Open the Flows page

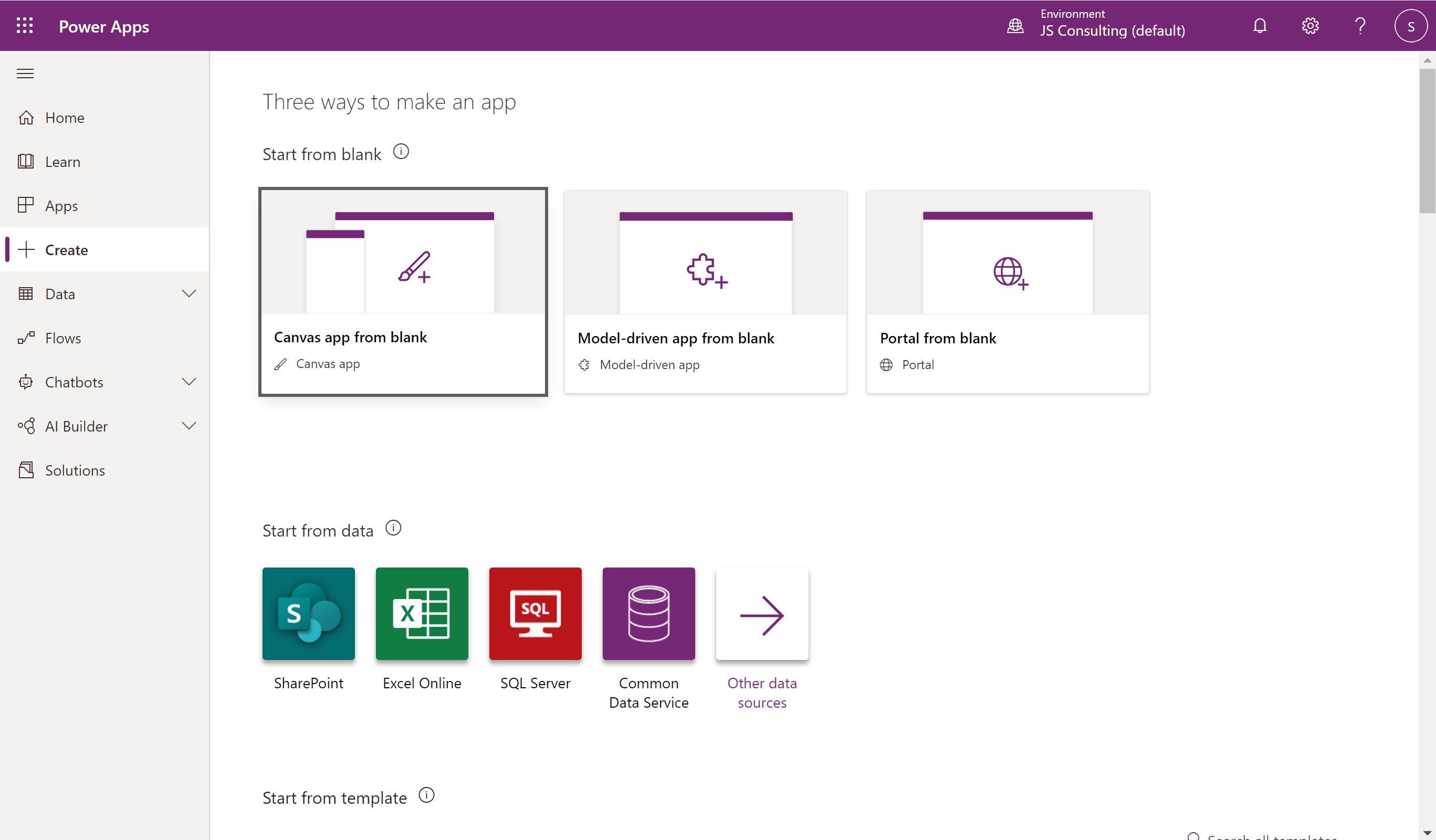pos(63,338)
